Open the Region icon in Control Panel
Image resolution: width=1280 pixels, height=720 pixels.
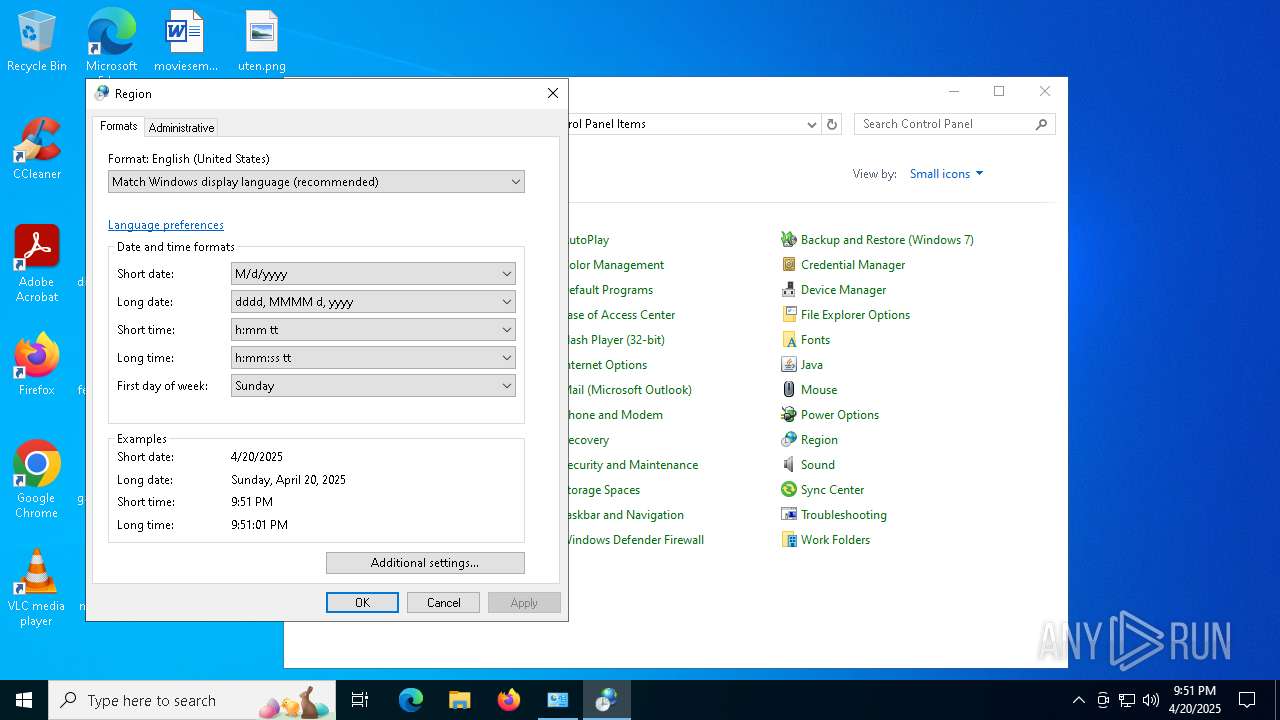tap(789, 440)
